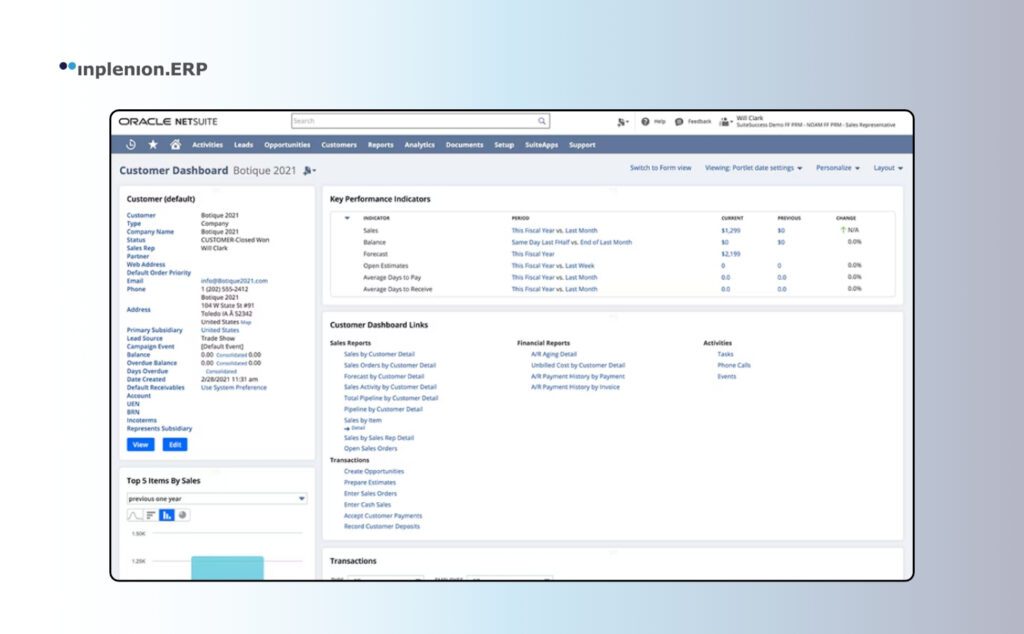Open the Tasks activities link
This screenshot has width=1024, height=634.
click(726, 354)
